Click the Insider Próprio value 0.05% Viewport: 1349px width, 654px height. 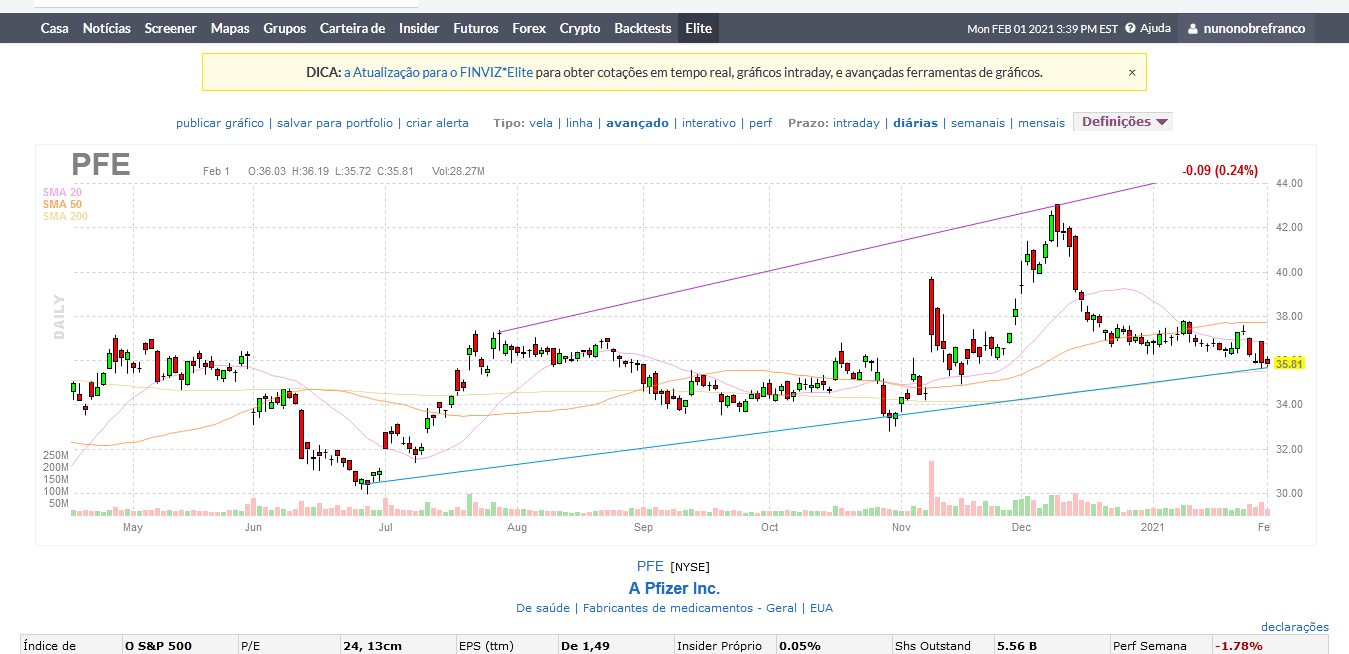800,646
